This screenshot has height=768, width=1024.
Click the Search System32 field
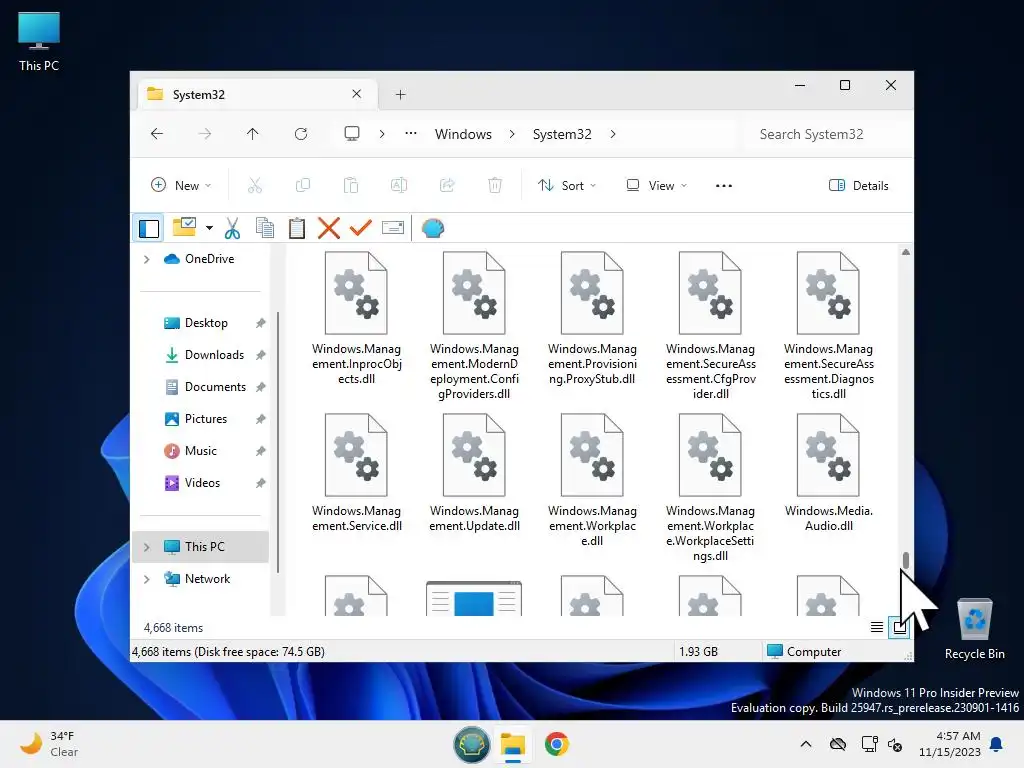point(827,134)
